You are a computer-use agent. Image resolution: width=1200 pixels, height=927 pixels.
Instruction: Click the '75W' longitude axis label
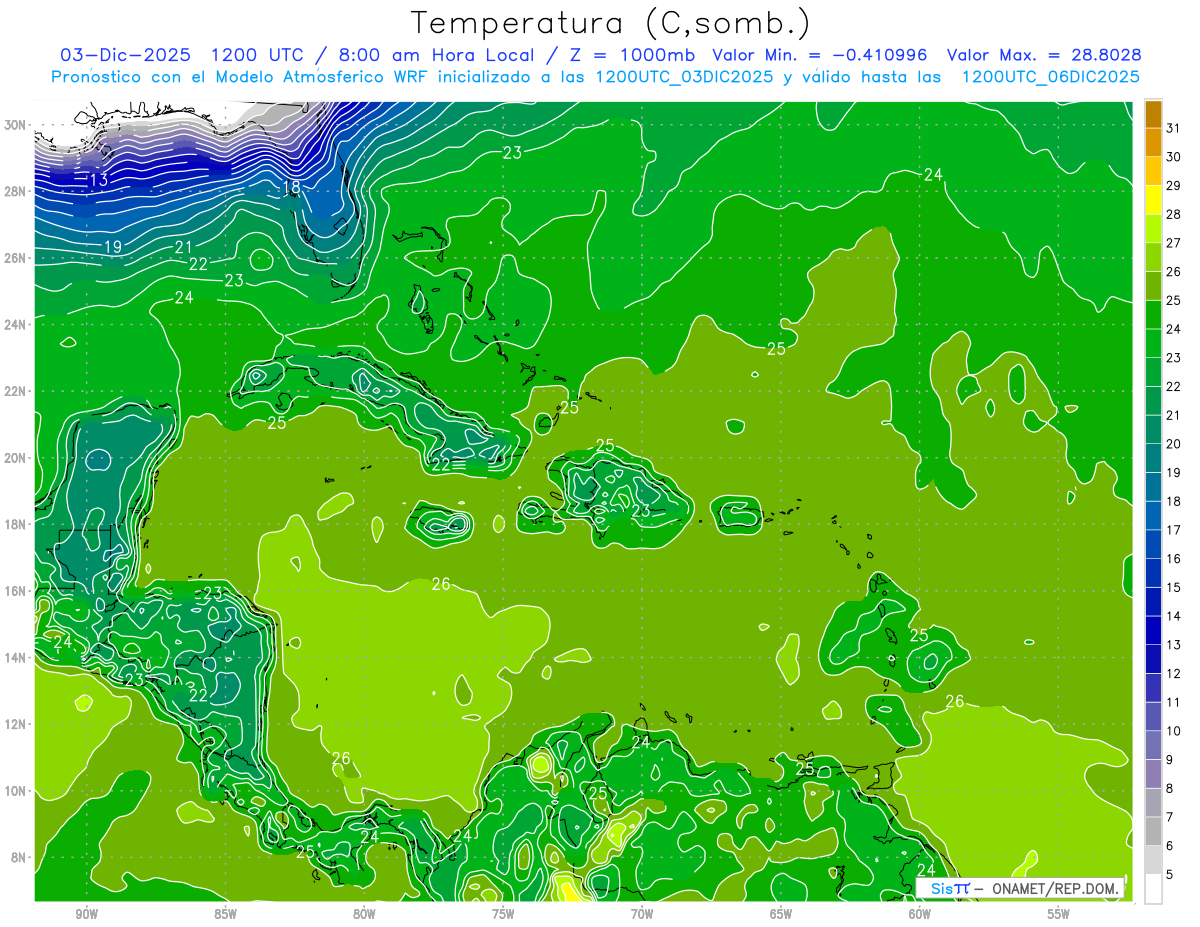(x=503, y=914)
